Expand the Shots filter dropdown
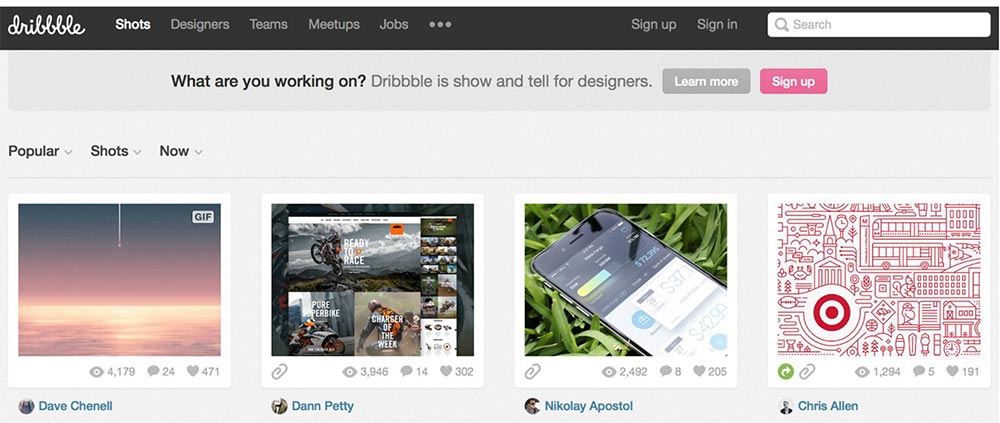Image resolution: width=1000 pixels, height=423 pixels. click(115, 151)
